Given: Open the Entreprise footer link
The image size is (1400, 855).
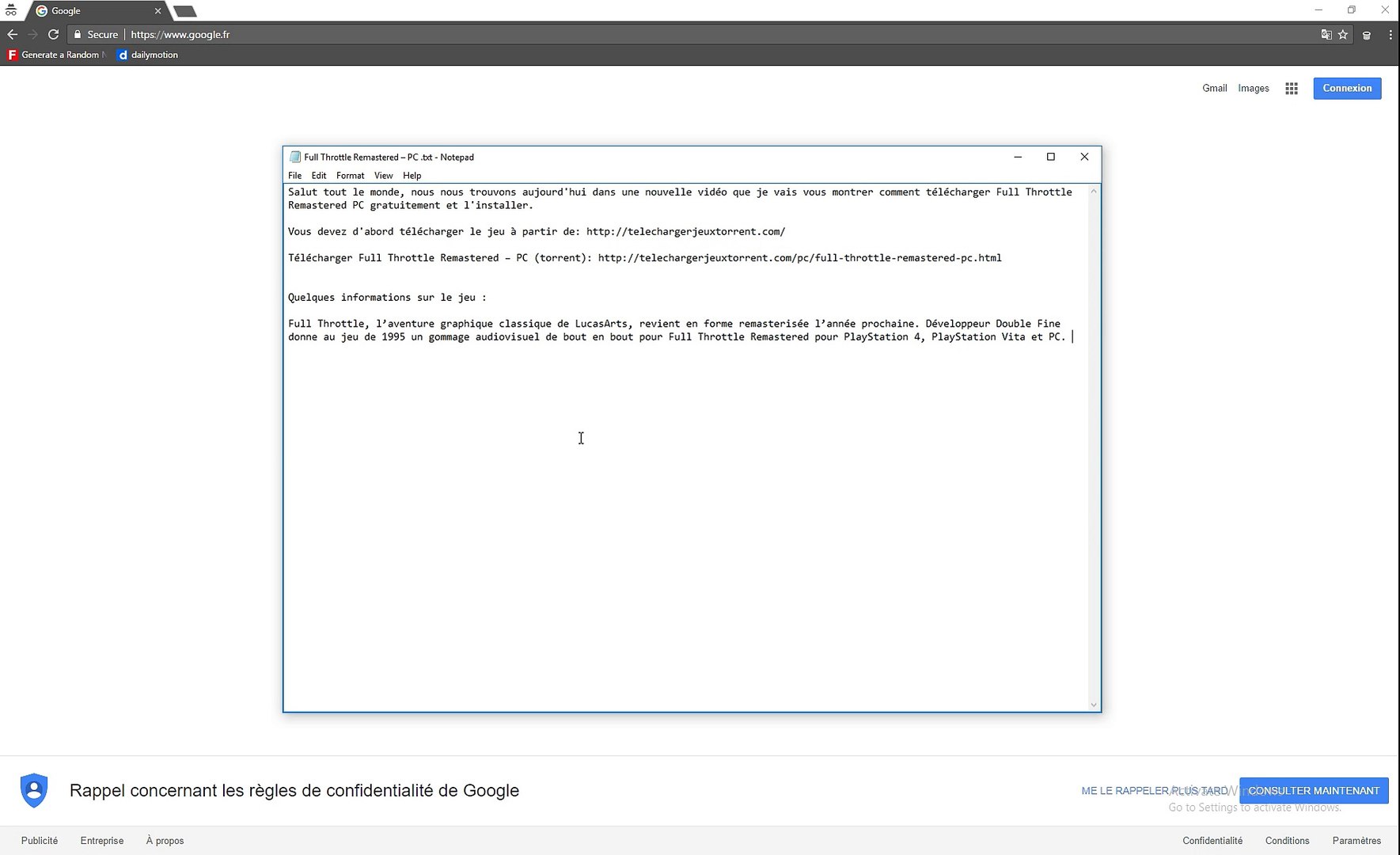Looking at the screenshot, I should pos(102,841).
